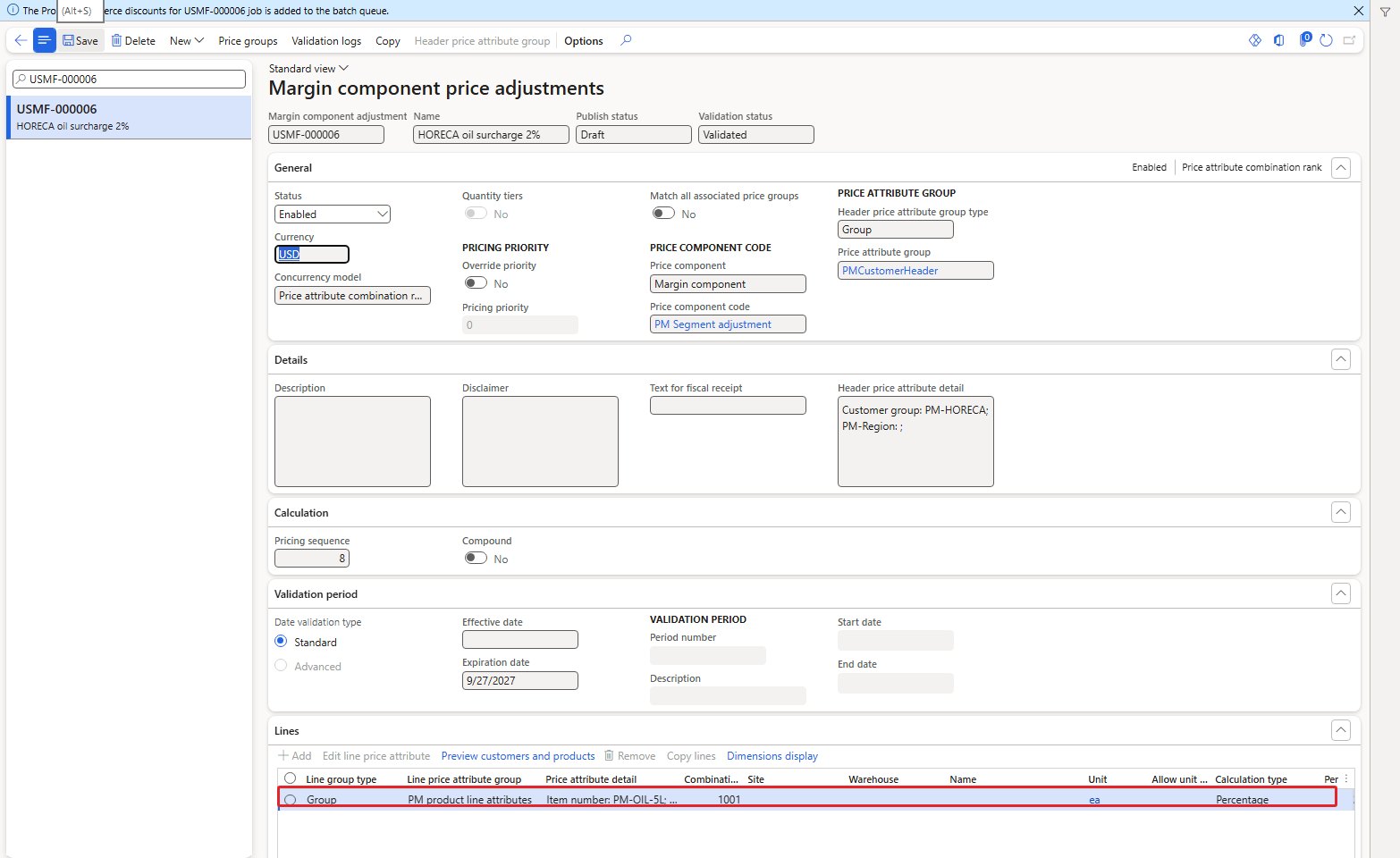Select the Group line row radio

point(291,800)
